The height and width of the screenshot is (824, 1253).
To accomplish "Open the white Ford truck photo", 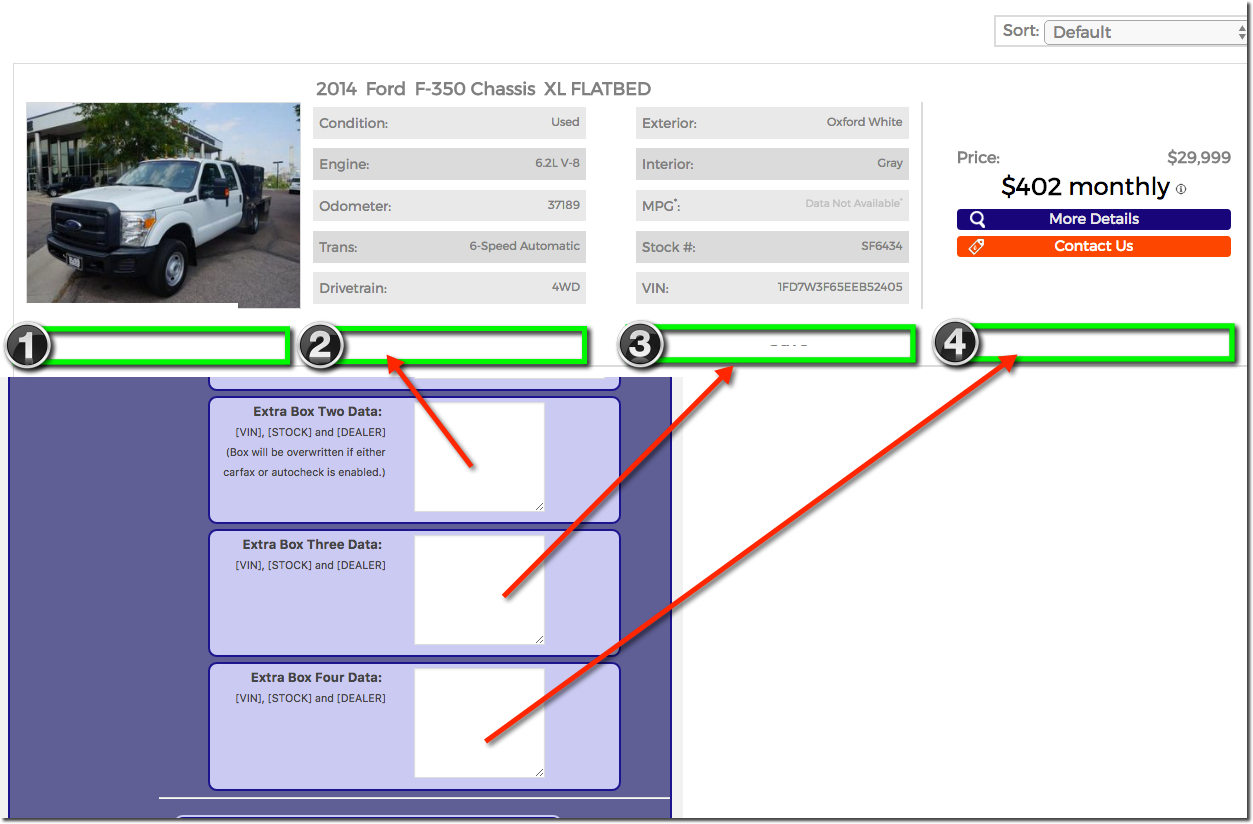I will click(x=163, y=204).
